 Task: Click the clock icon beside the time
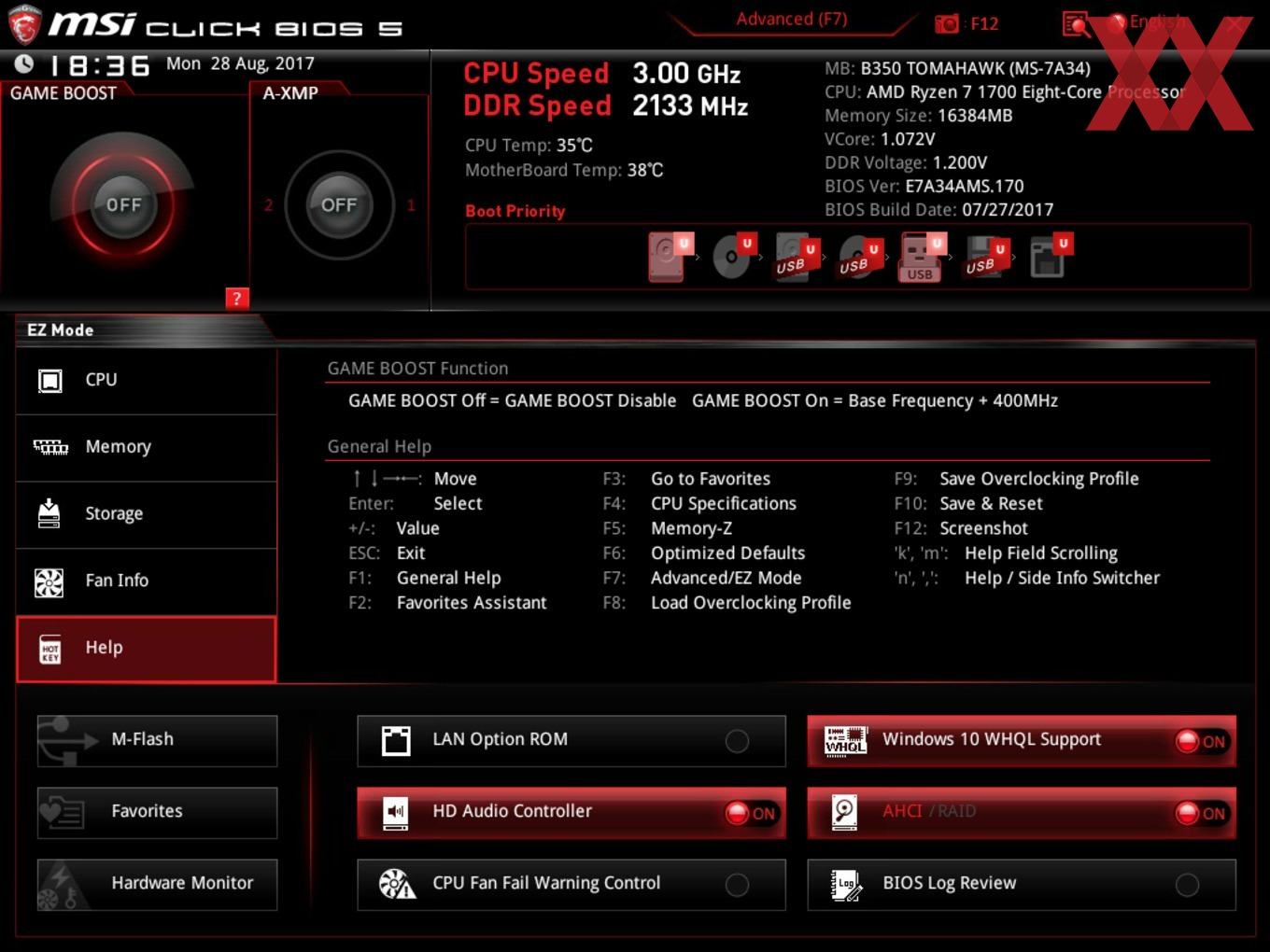point(24,63)
